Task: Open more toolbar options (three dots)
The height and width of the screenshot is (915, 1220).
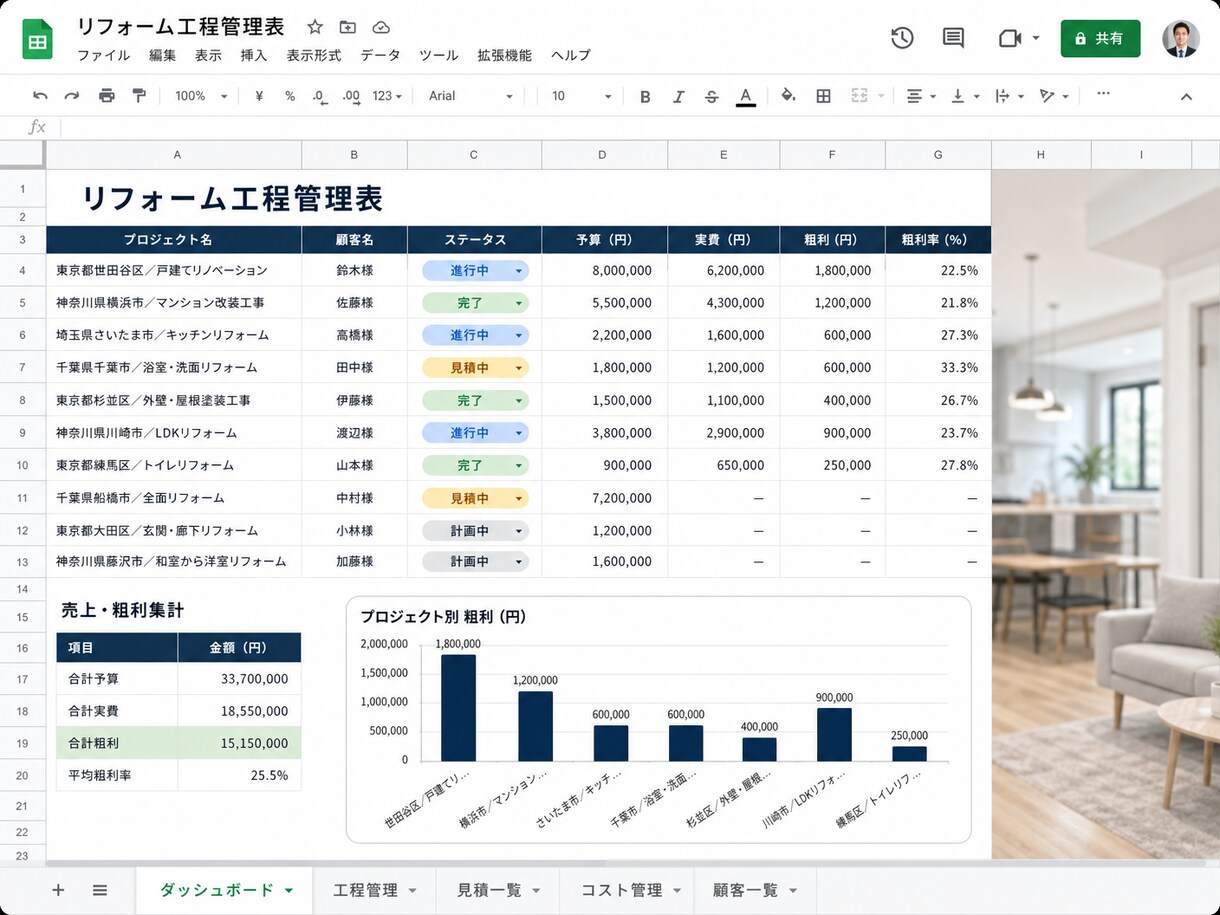Action: pyautogui.click(x=1103, y=95)
